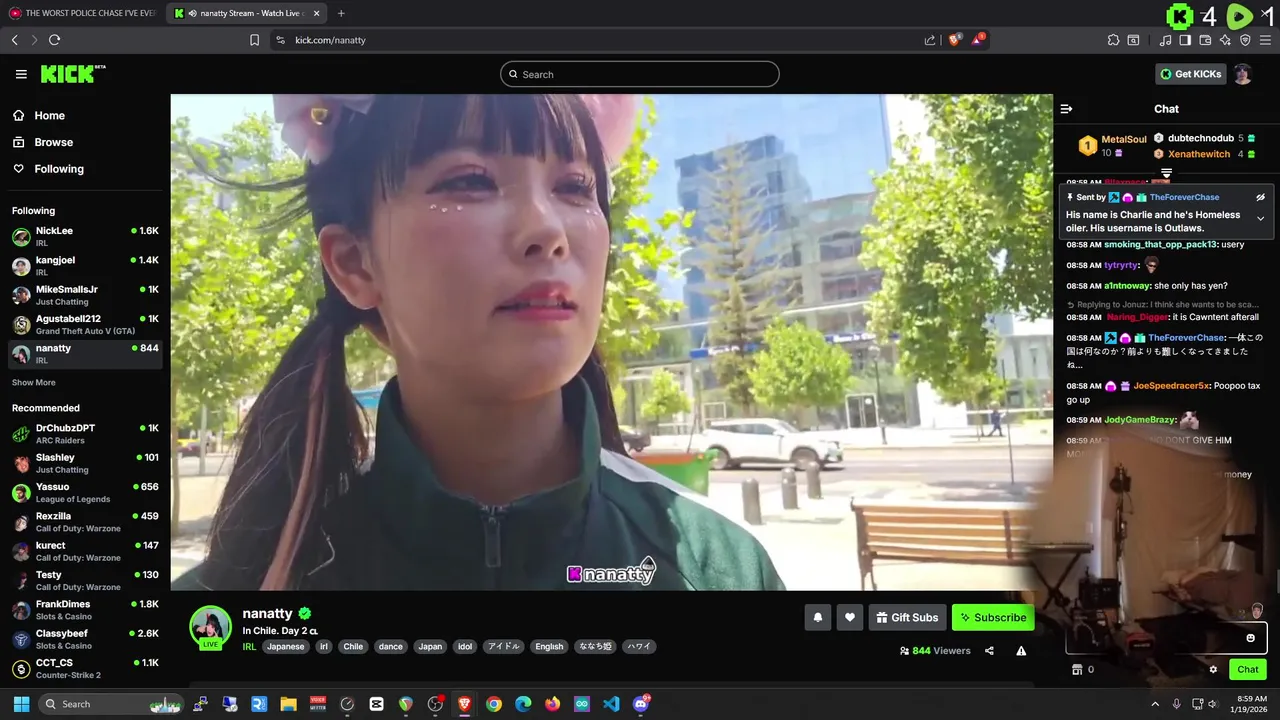Send message with Chat button
The height and width of the screenshot is (720, 1280).
click(x=1247, y=670)
